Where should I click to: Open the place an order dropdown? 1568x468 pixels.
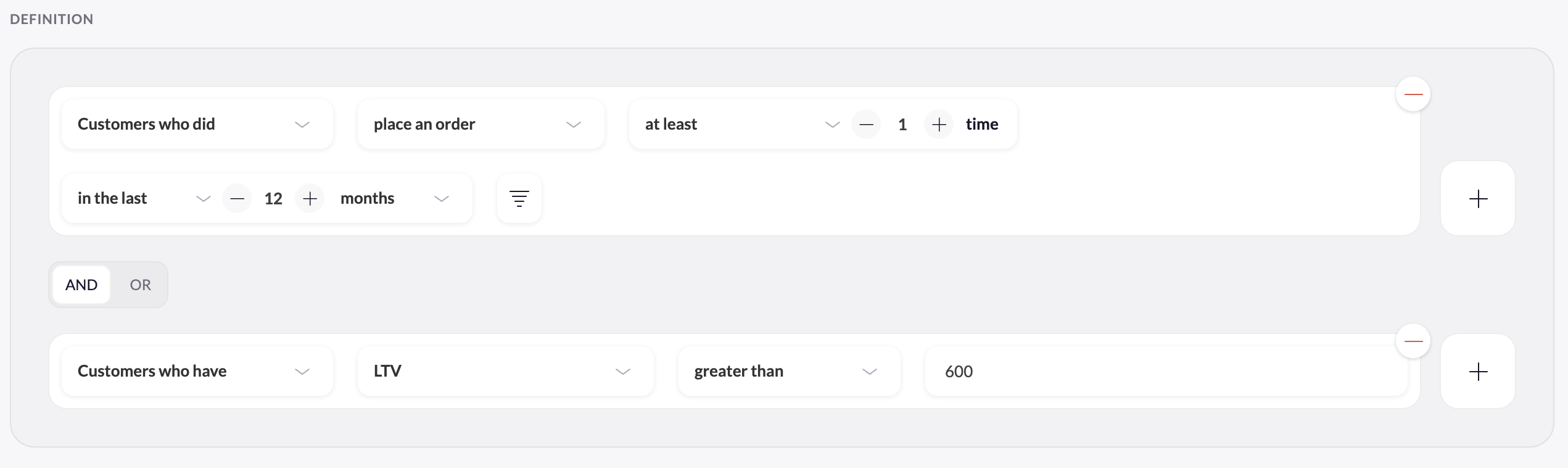pyautogui.click(x=481, y=124)
